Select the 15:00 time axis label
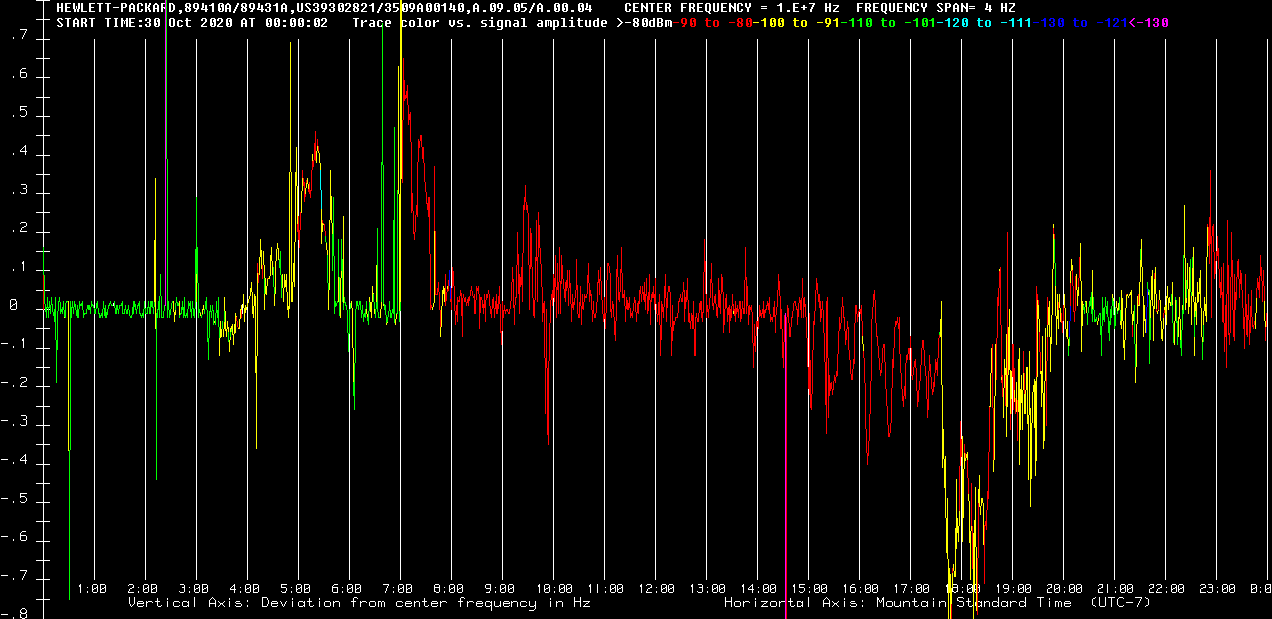The image size is (1272, 619). click(x=808, y=589)
